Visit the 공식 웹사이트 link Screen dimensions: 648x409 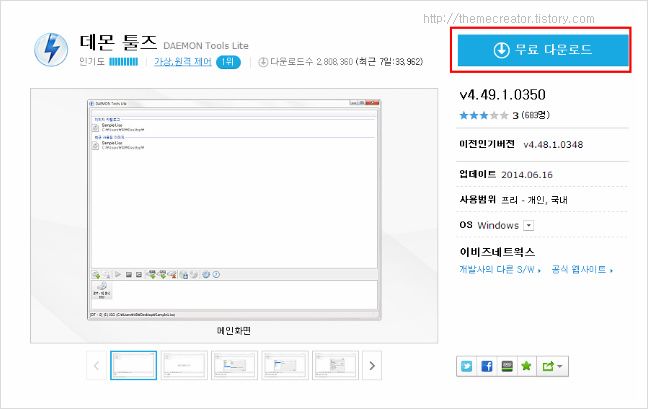coord(582,270)
